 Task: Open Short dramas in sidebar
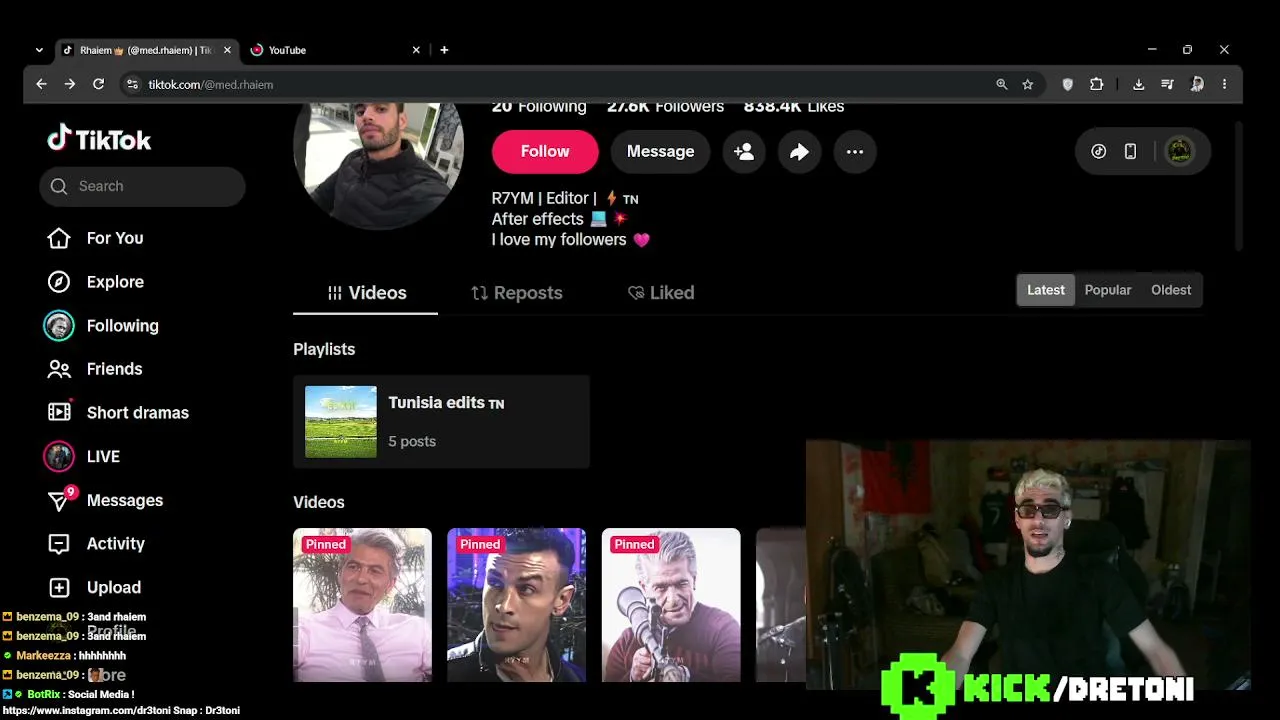[118, 413]
